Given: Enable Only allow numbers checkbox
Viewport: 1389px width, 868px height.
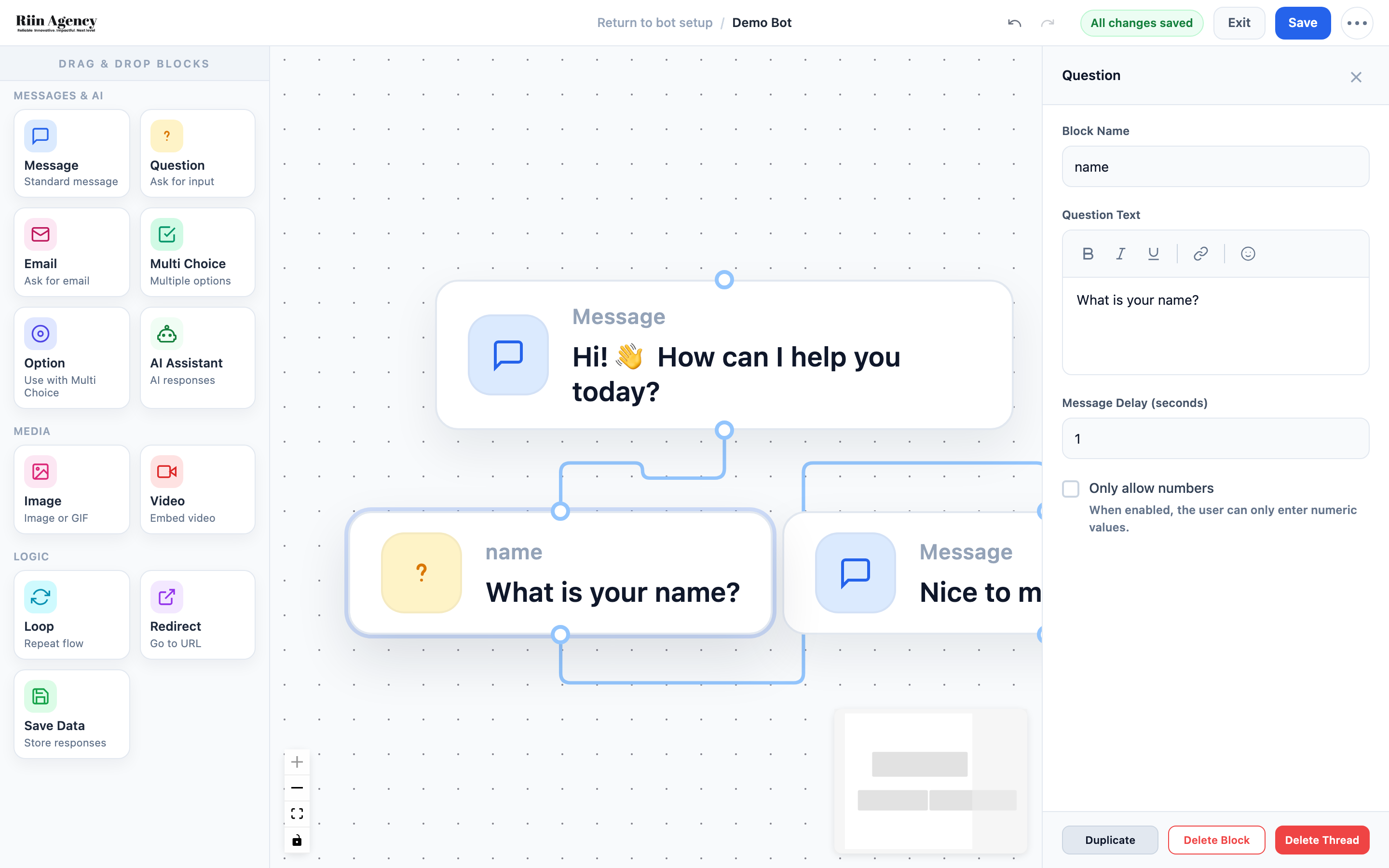Looking at the screenshot, I should pos(1071,488).
